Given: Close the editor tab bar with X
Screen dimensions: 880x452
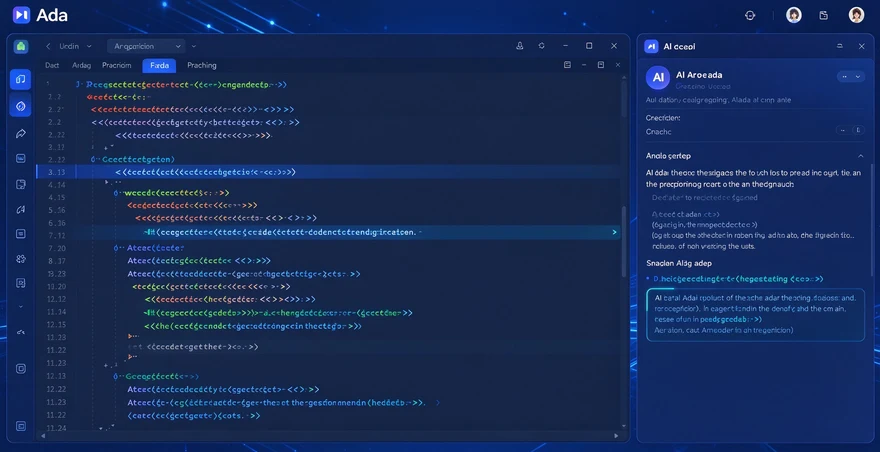Looking at the screenshot, I should pos(617,65).
